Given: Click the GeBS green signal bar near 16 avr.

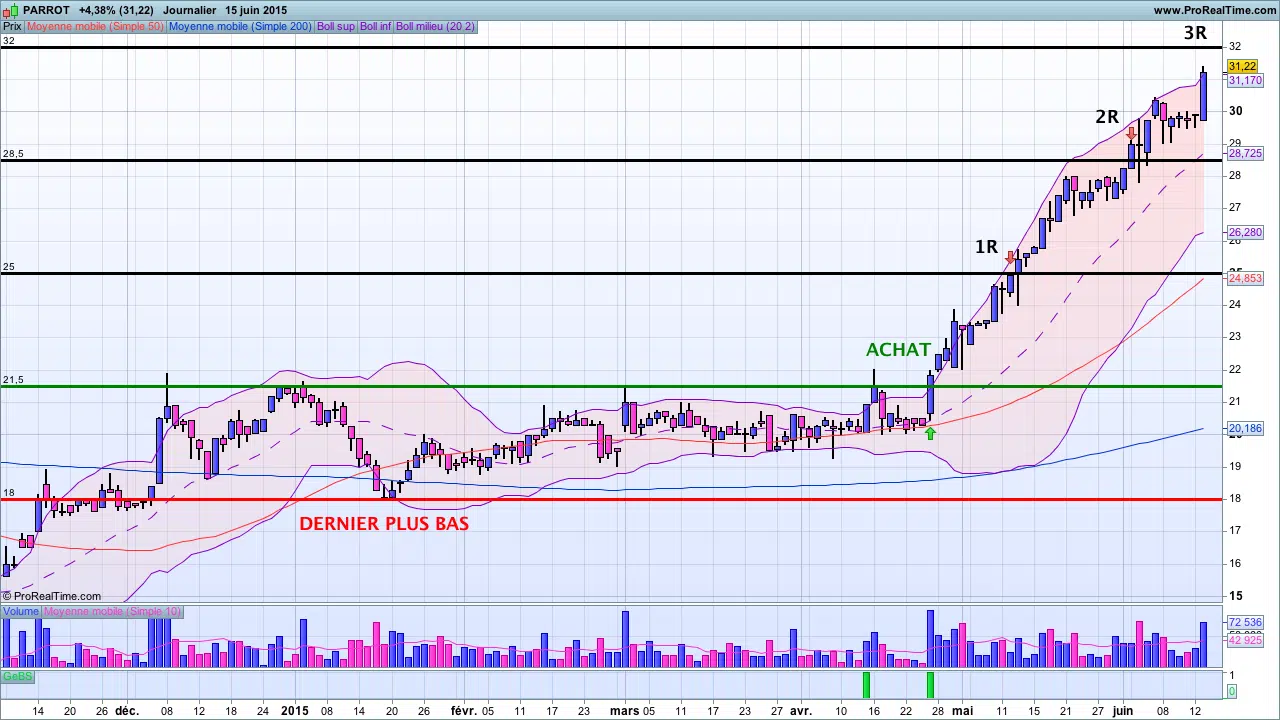Looking at the screenshot, I should (866, 685).
